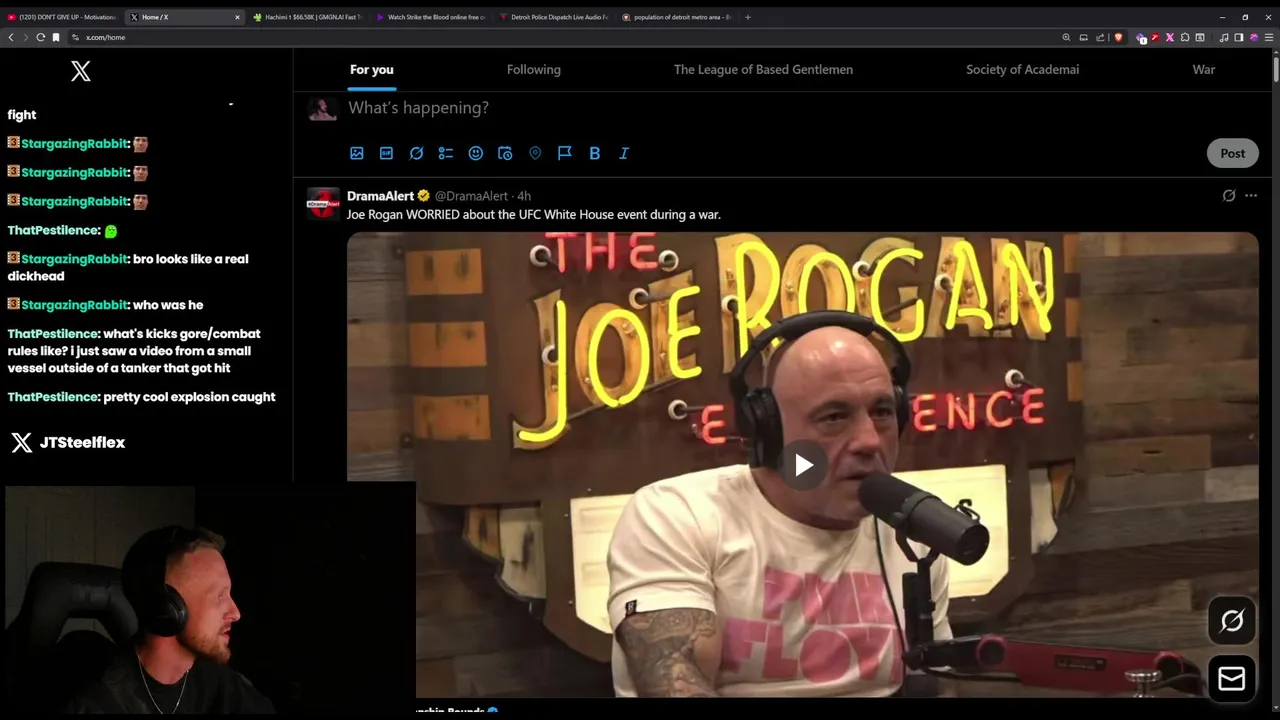The image size is (1280, 720).
Task: Open the more options menu on the DramaAlert post
Action: [1251, 196]
